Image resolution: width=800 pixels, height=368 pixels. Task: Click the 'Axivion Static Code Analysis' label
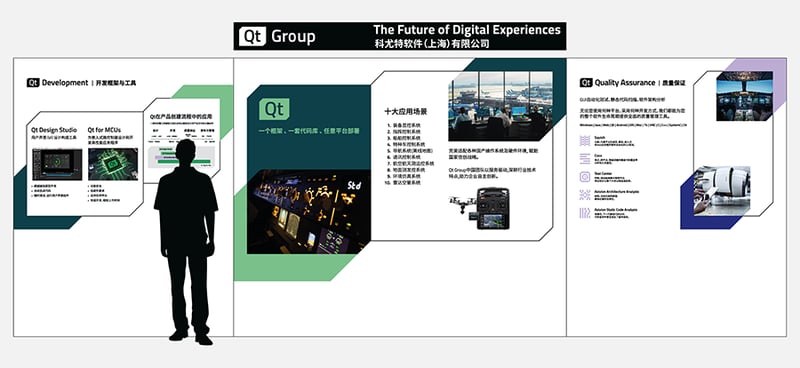point(616,210)
